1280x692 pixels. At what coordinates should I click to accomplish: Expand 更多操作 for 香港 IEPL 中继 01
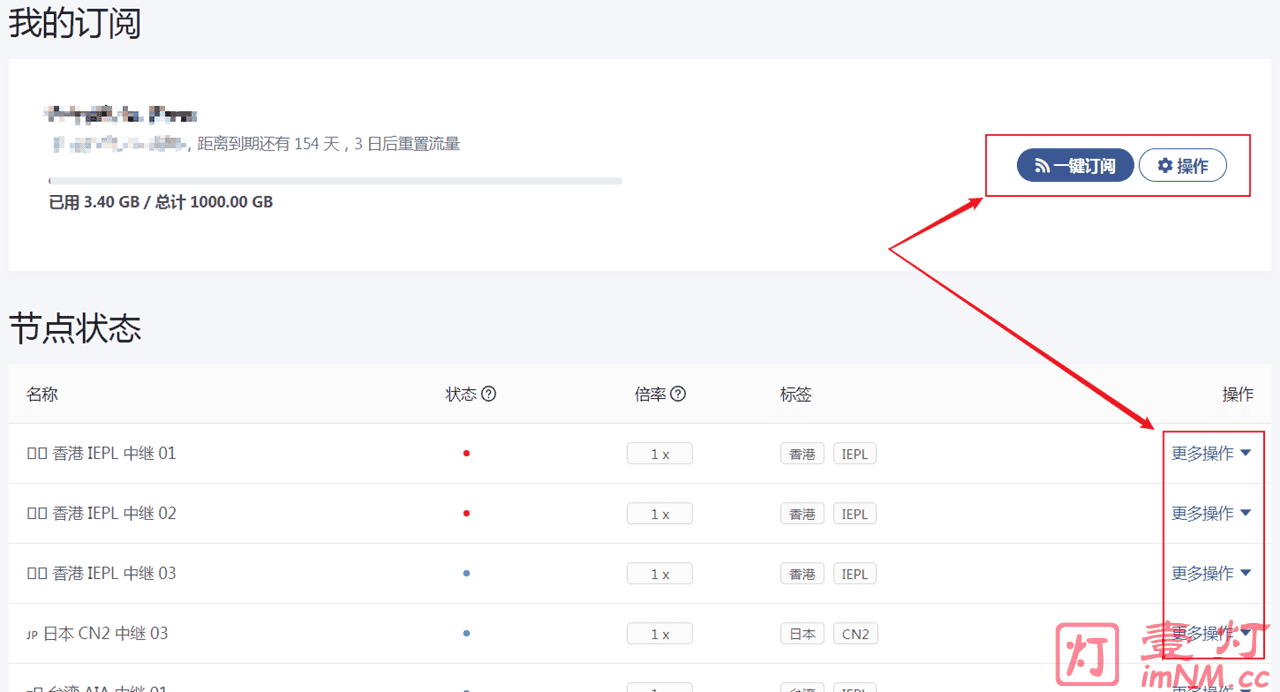[1211, 453]
